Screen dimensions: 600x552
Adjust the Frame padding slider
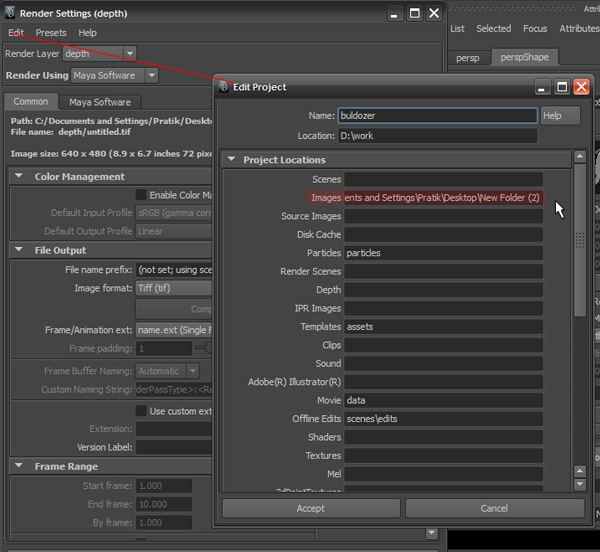click(207, 347)
